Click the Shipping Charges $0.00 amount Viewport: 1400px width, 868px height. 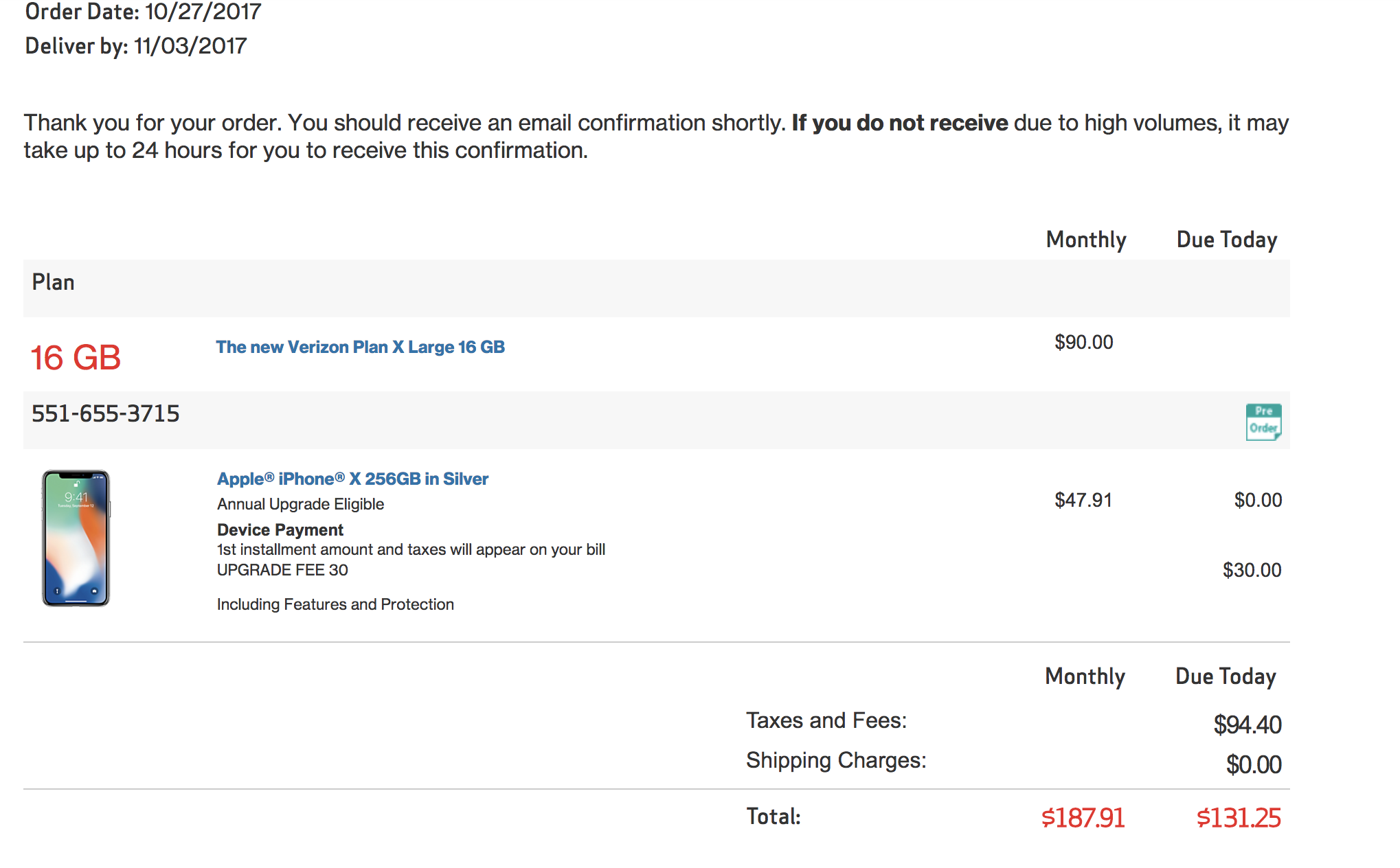pyautogui.click(x=1254, y=764)
